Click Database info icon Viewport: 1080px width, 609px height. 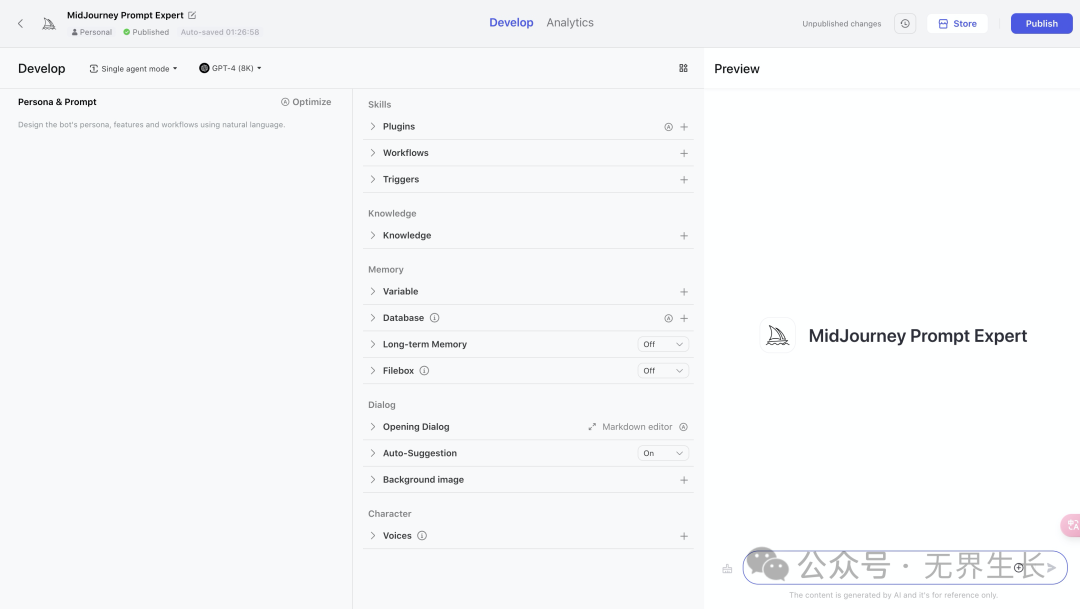click(x=434, y=318)
